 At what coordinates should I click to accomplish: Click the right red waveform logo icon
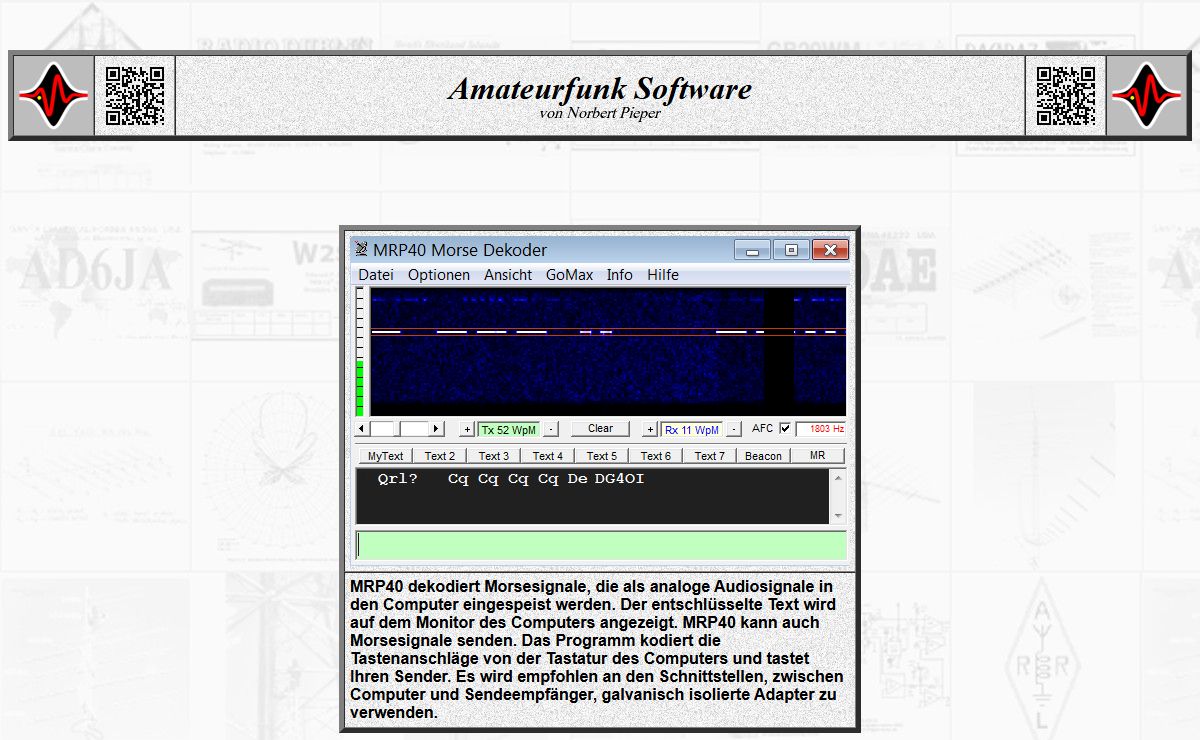pyautogui.click(x=1146, y=96)
